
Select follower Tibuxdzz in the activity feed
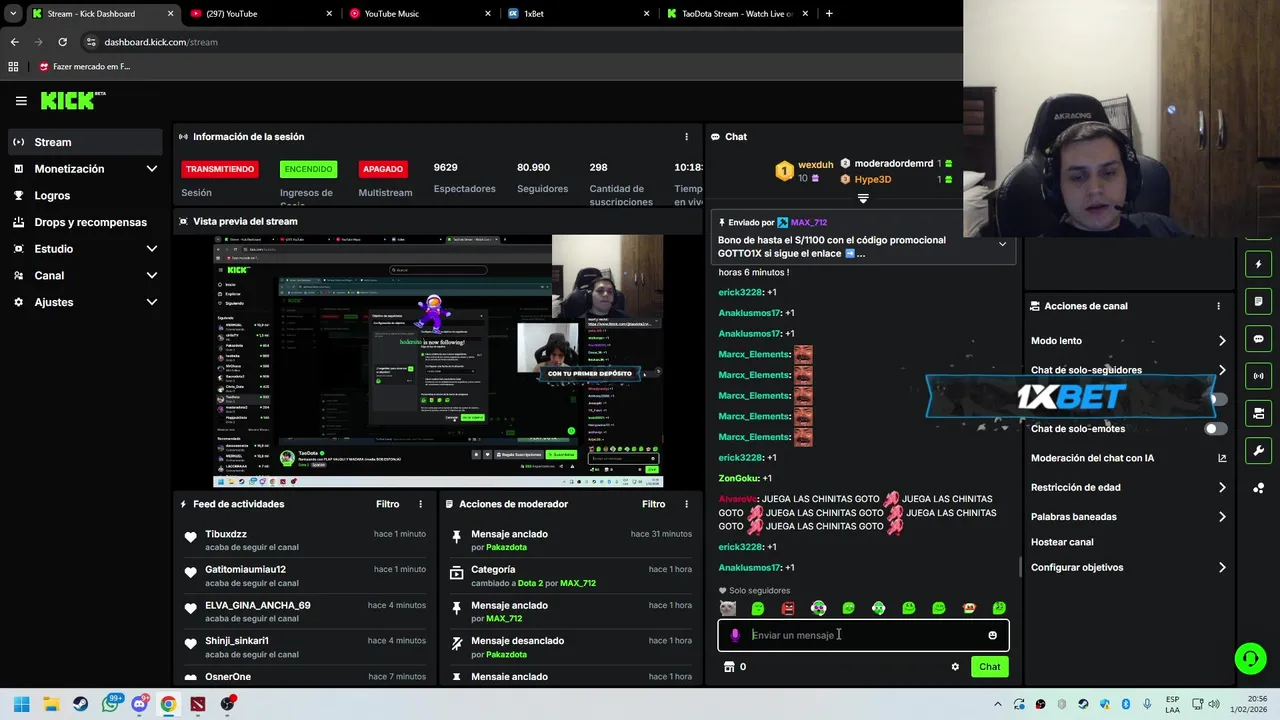(226, 534)
